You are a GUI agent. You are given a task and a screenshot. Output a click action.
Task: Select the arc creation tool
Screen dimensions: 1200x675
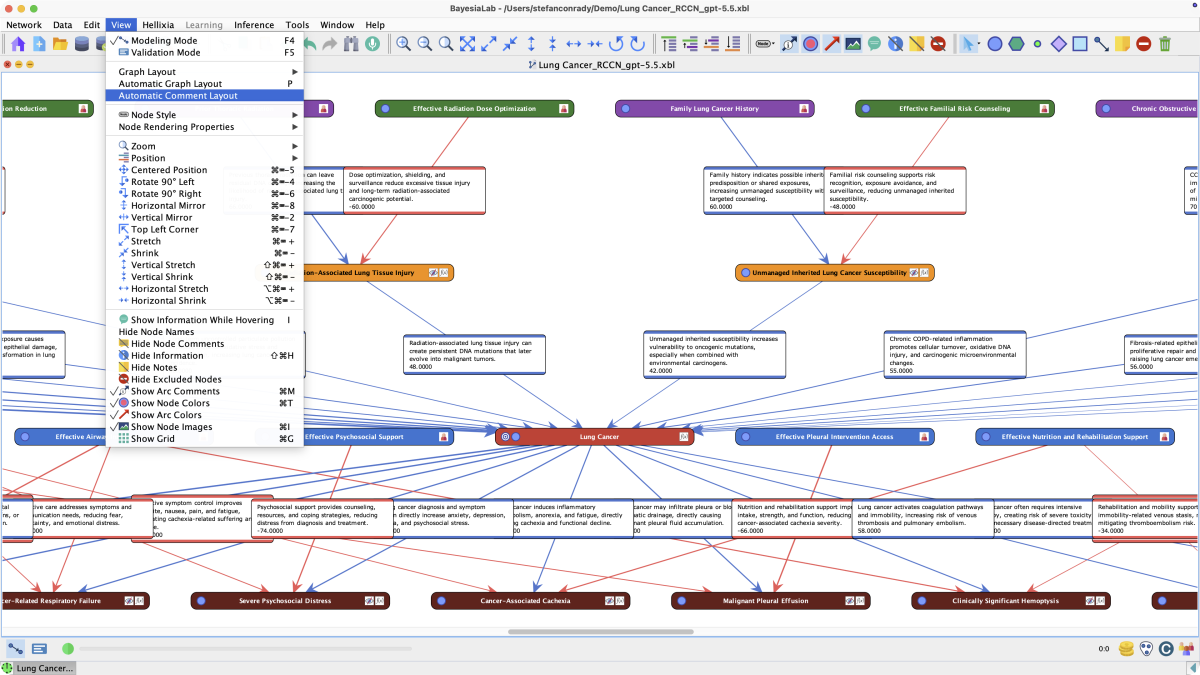pos(1101,44)
